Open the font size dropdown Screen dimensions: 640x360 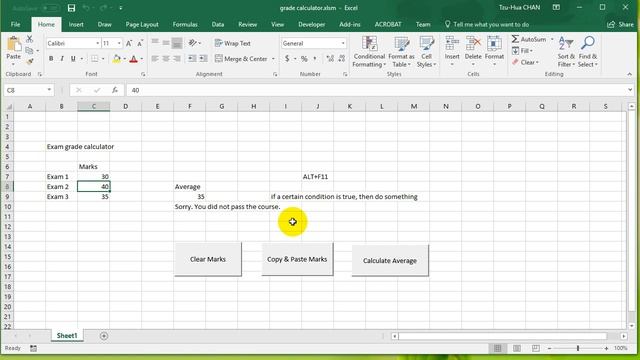pyautogui.click(x=119, y=43)
